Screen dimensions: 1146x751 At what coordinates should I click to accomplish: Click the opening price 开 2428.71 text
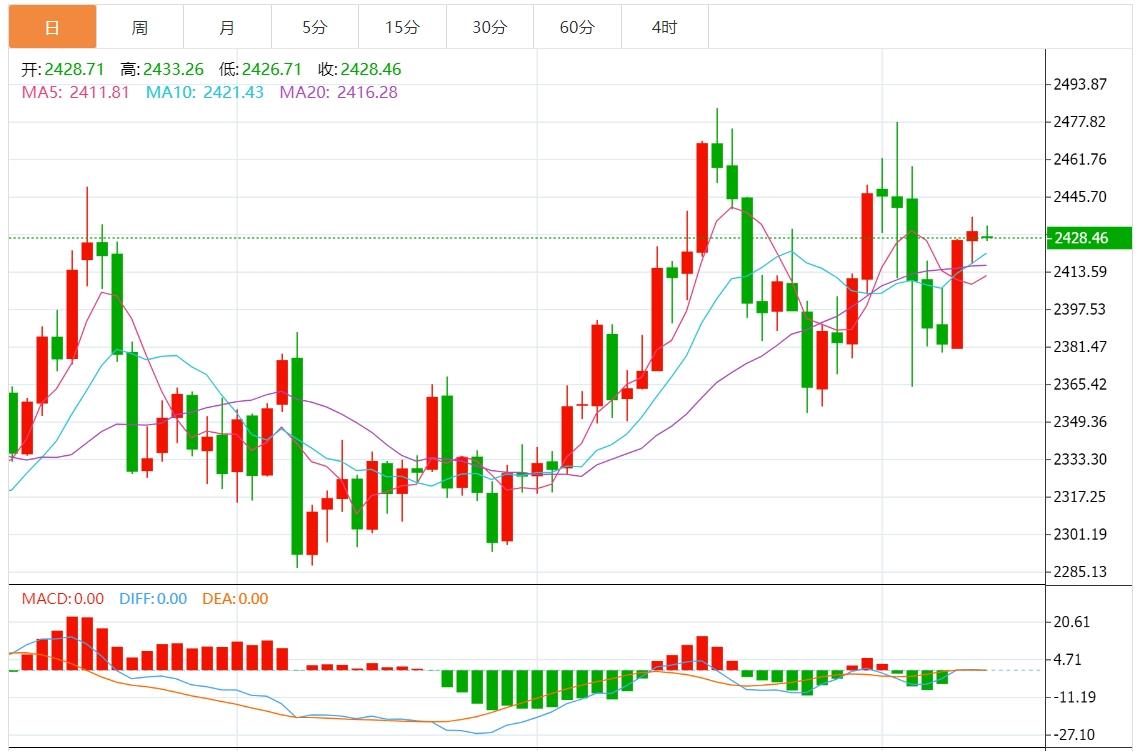coord(63,70)
